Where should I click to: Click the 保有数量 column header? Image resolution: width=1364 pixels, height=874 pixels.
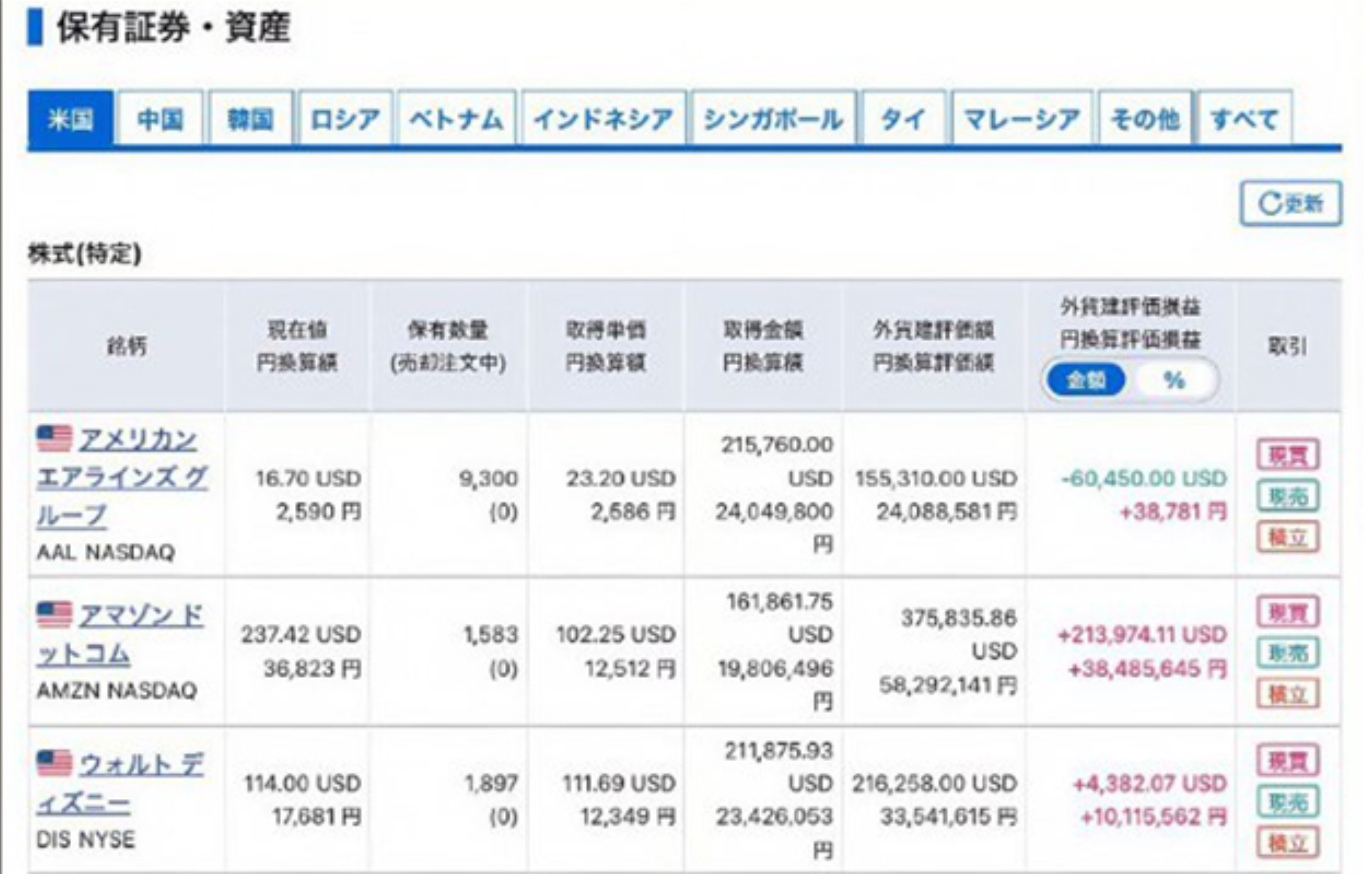pos(448,346)
